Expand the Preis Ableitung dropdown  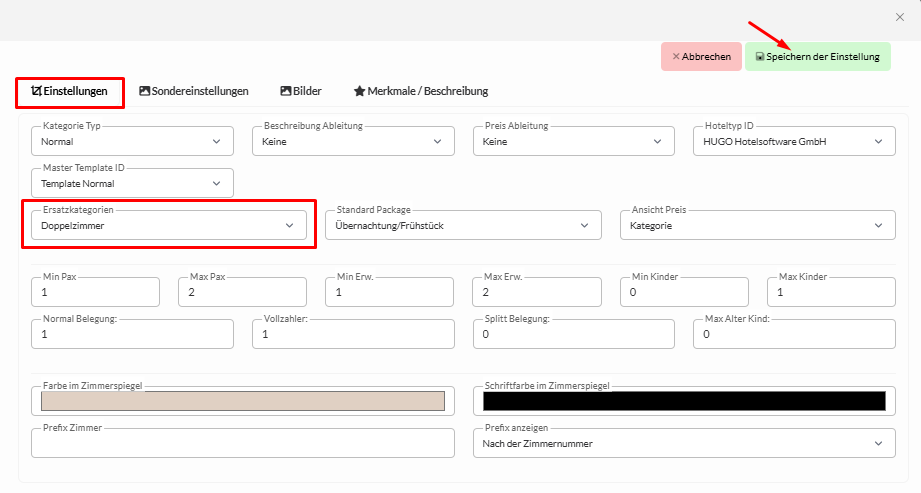[573, 142]
